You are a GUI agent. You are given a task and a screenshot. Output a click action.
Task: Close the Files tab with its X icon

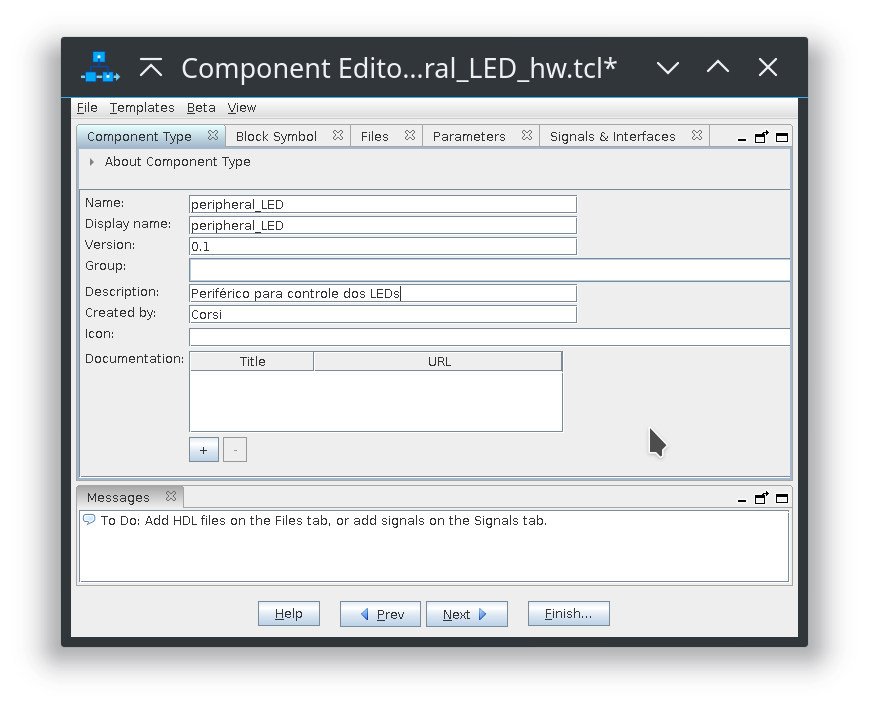410,135
